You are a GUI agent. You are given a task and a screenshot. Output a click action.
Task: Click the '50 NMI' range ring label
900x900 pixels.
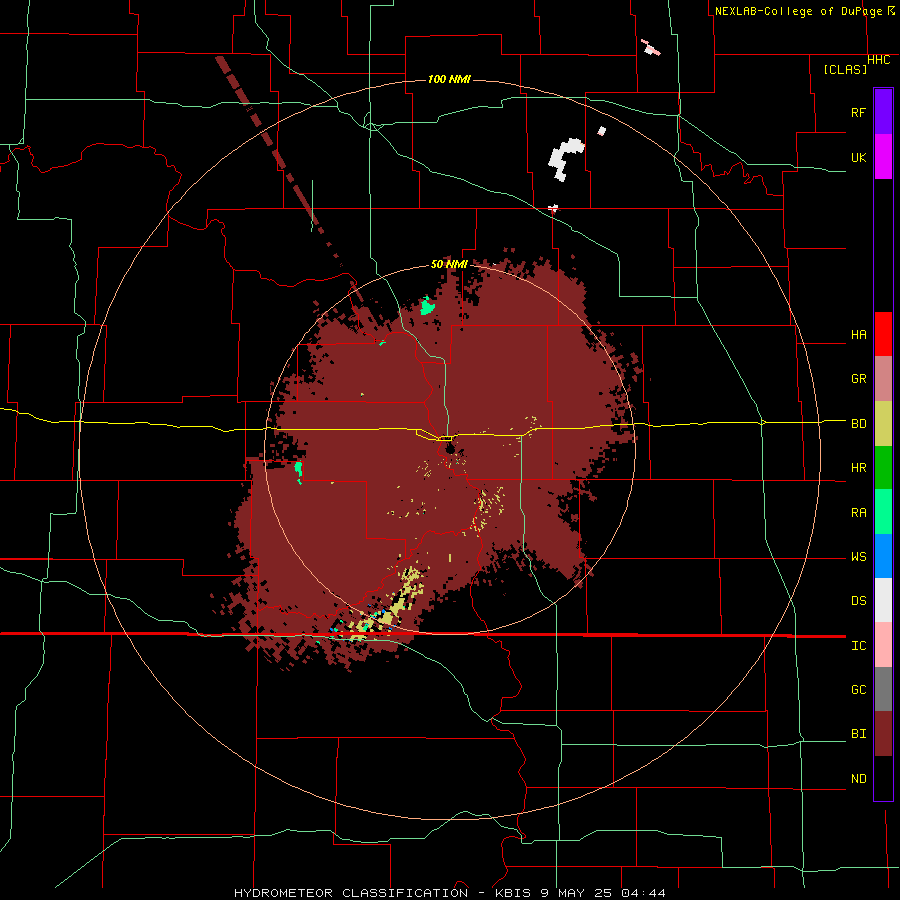pos(449,265)
